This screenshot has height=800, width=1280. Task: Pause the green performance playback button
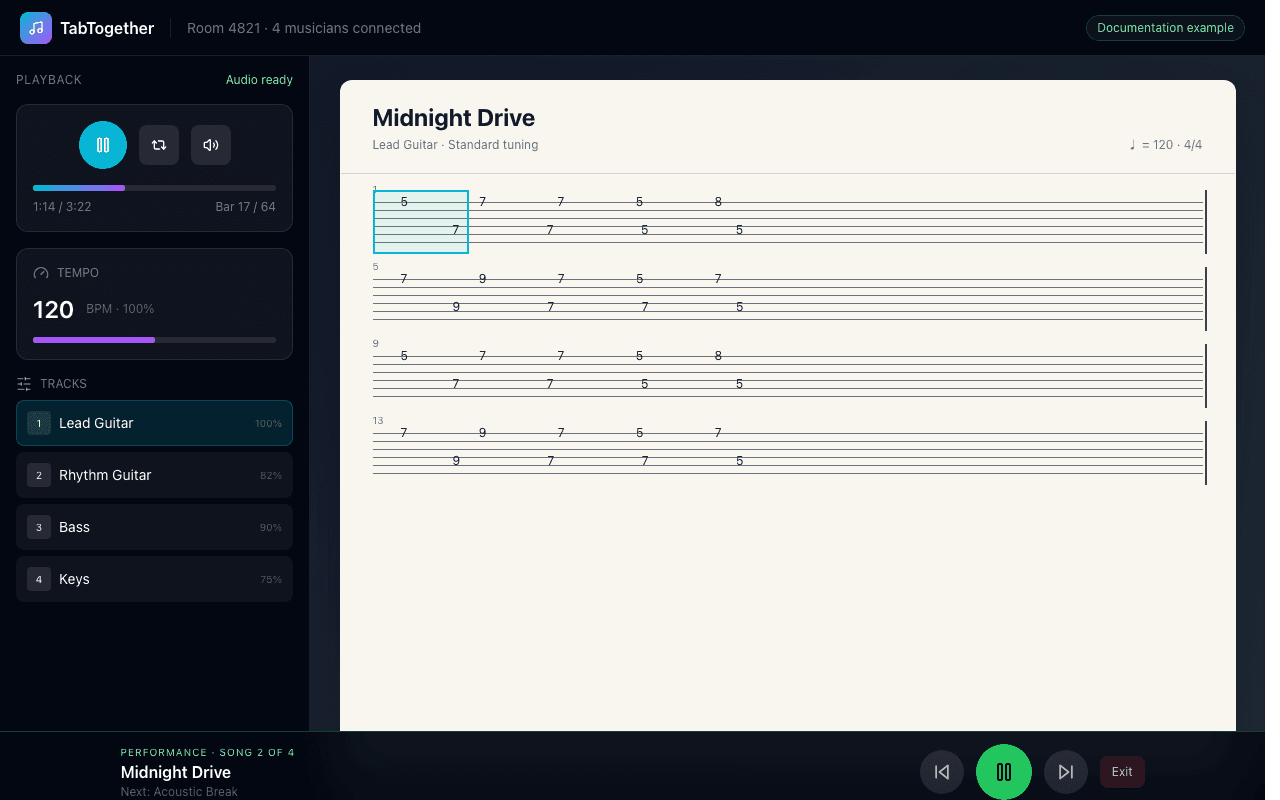click(1004, 772)
